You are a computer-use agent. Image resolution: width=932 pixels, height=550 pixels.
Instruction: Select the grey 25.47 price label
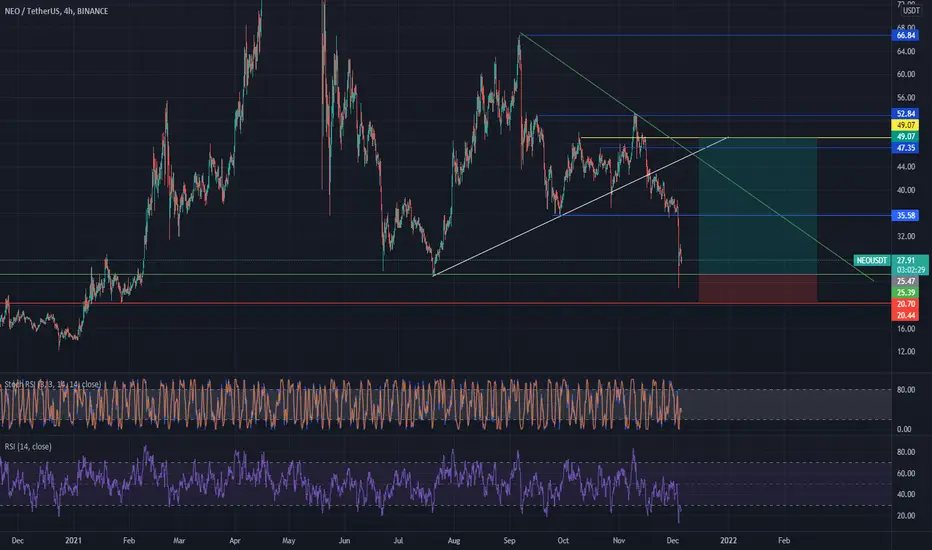pyautogui.click(x=905, y=281)
